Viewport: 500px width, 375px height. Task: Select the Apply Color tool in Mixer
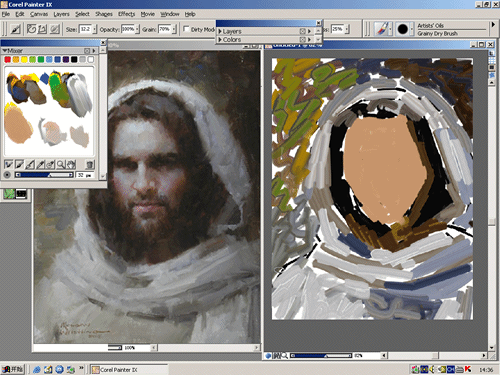tap(19, 164)
